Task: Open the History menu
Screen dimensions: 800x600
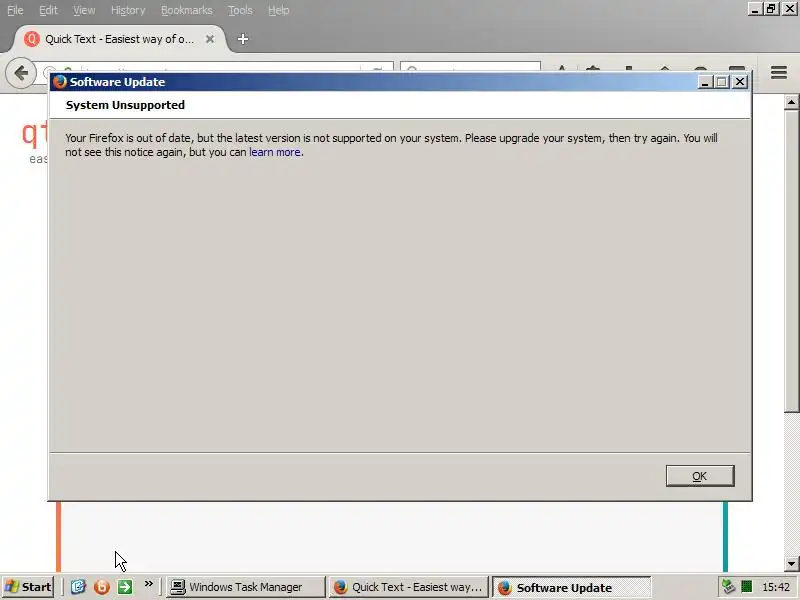Action: (x=128, y=10)
